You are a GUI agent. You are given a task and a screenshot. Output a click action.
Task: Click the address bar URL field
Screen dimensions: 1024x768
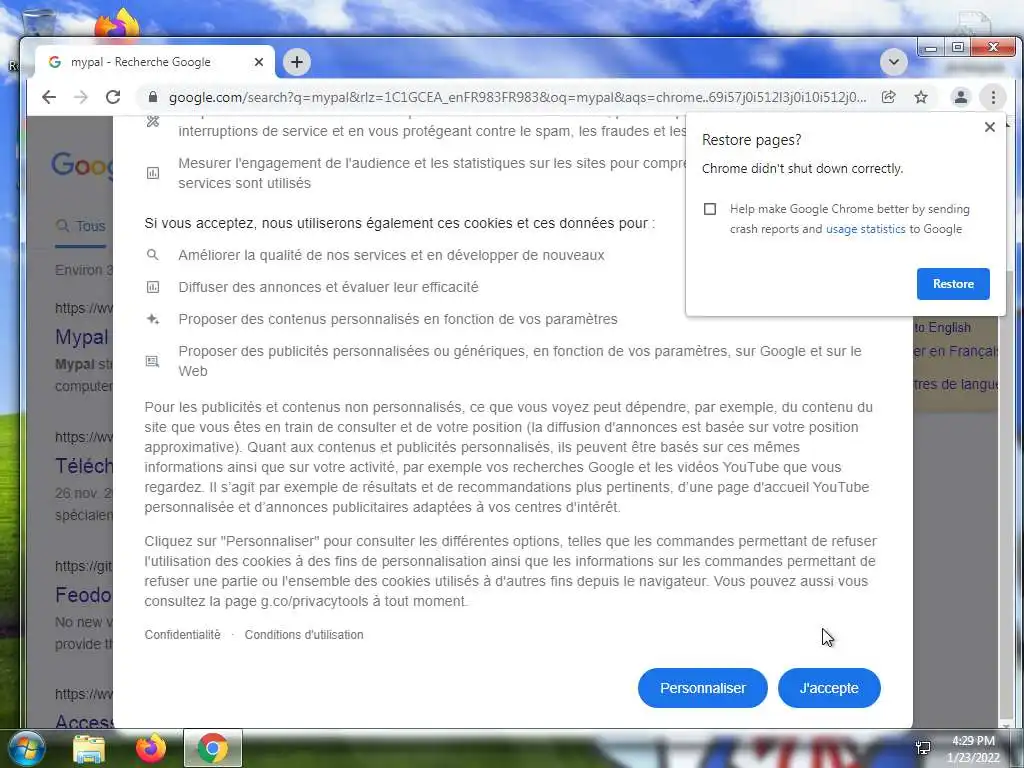(517, 97)
